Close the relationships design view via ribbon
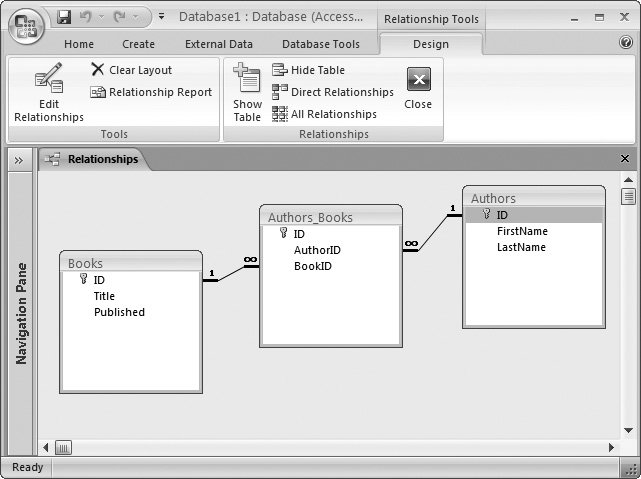Screen dimensions: 641x479 click(418, 88)
